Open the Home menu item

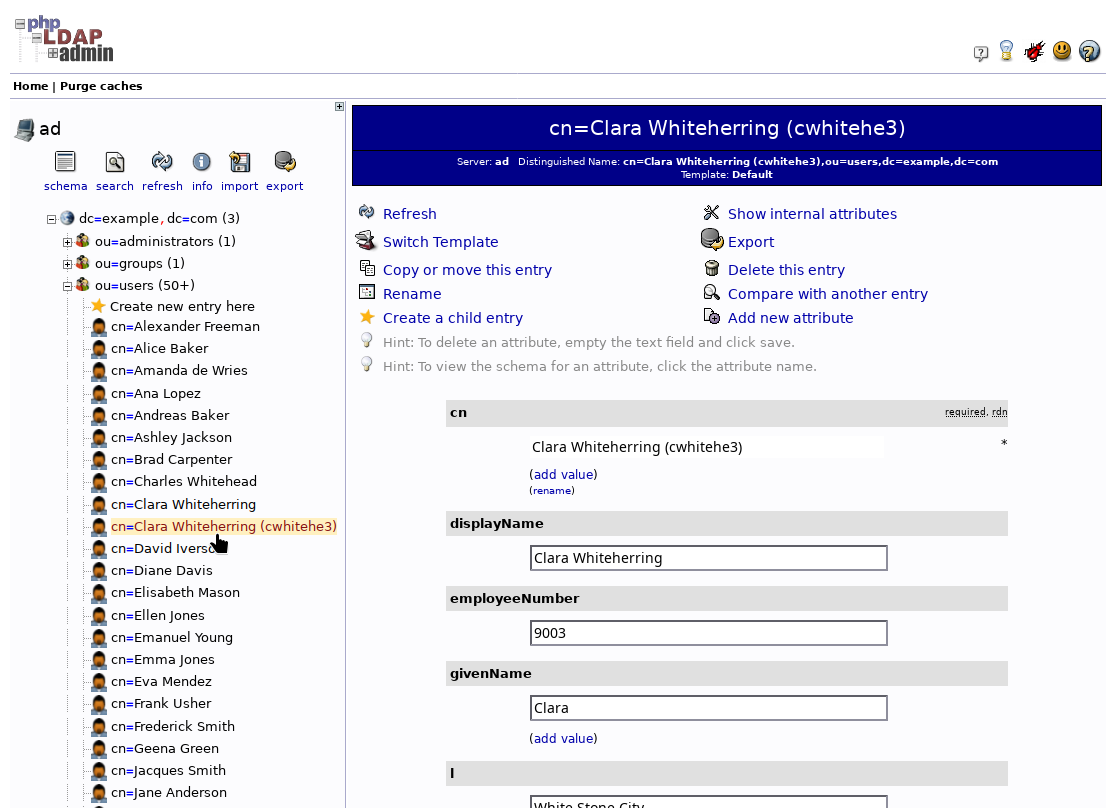tap(30, 86)
